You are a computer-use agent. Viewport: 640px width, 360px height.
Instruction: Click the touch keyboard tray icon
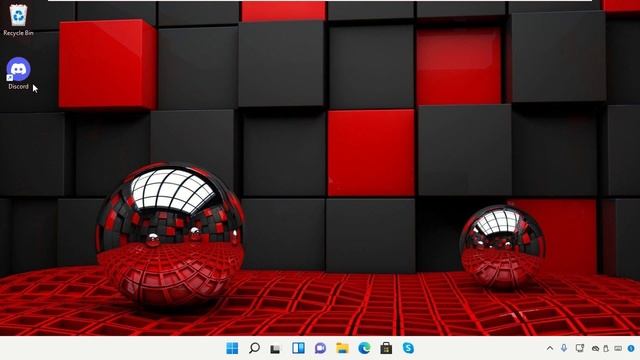point(618,349)
